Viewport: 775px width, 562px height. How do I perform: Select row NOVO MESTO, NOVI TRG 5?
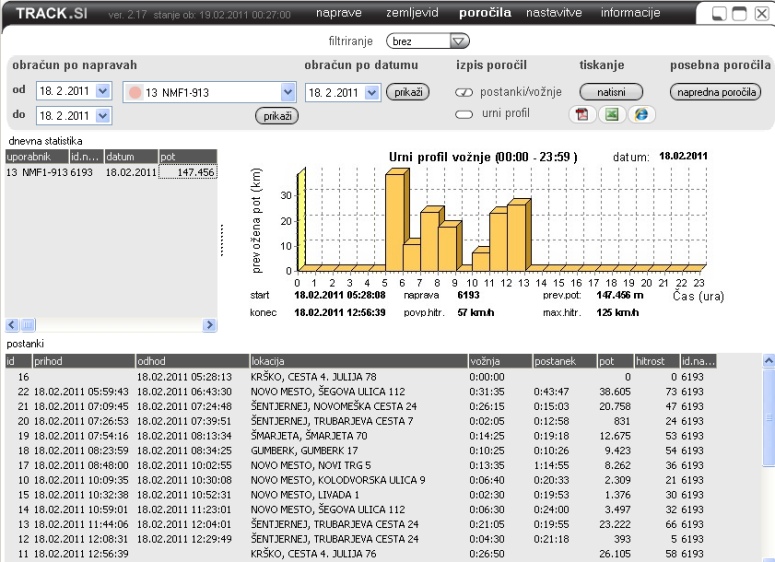tap(361, 466)
